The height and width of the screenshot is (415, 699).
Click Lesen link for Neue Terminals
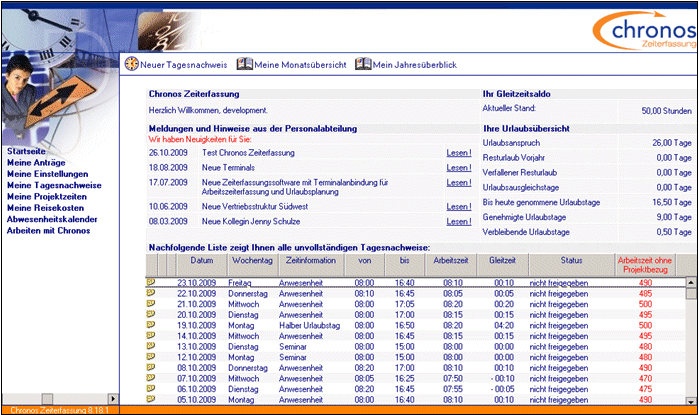[459, 168]
